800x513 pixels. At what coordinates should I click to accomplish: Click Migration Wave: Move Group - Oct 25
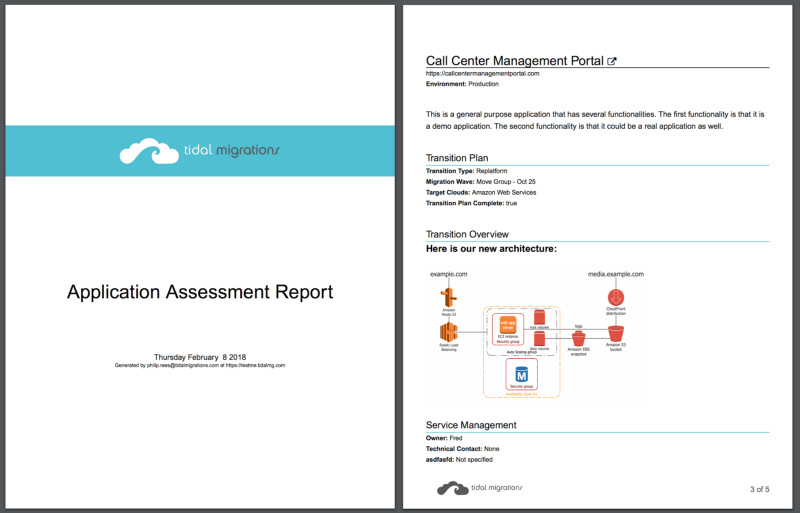point(481,182)
